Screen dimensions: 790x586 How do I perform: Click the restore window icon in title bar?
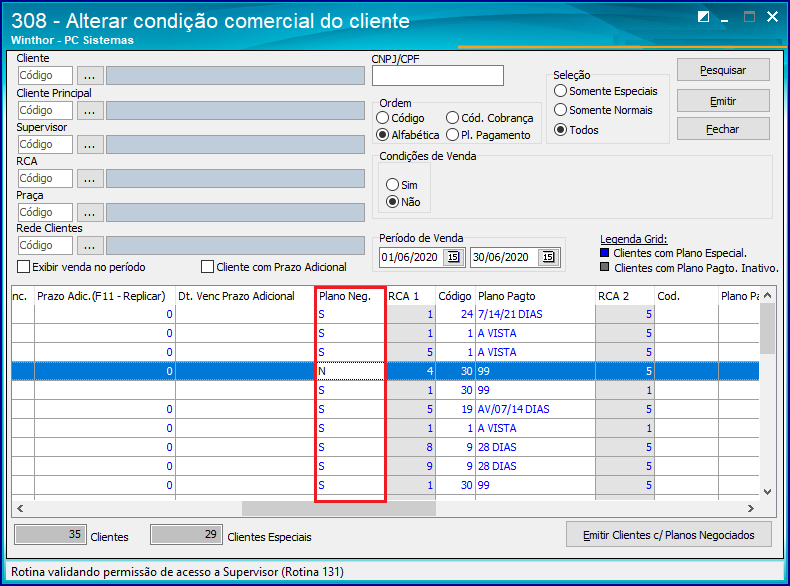[x=703, y=17]
